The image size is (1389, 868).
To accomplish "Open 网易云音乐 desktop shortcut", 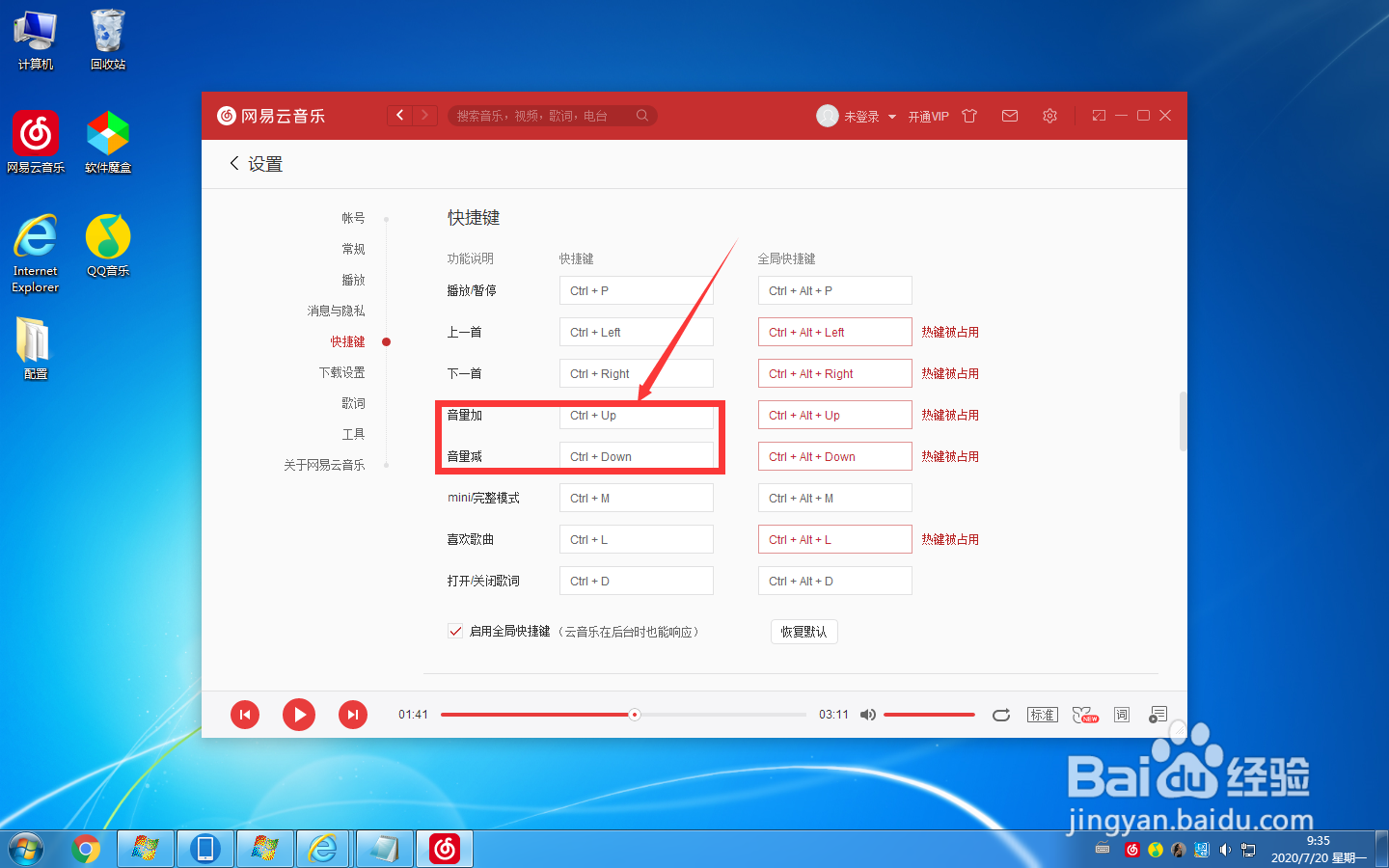I will tap(36, 142).
